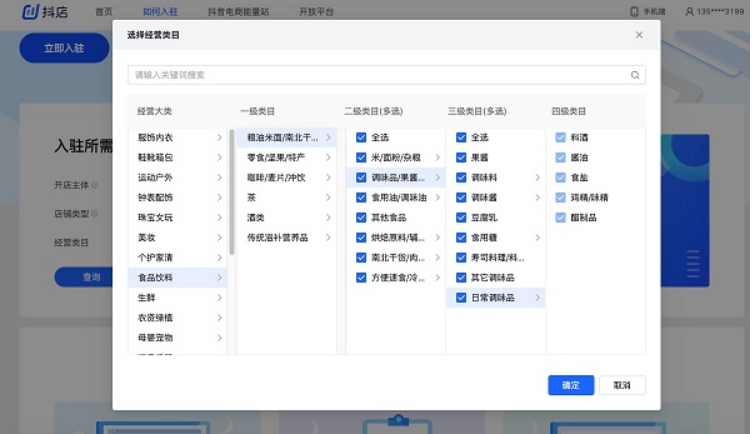Open 首页 in top navigation
752x434 pixels.
tap(104, 12)
